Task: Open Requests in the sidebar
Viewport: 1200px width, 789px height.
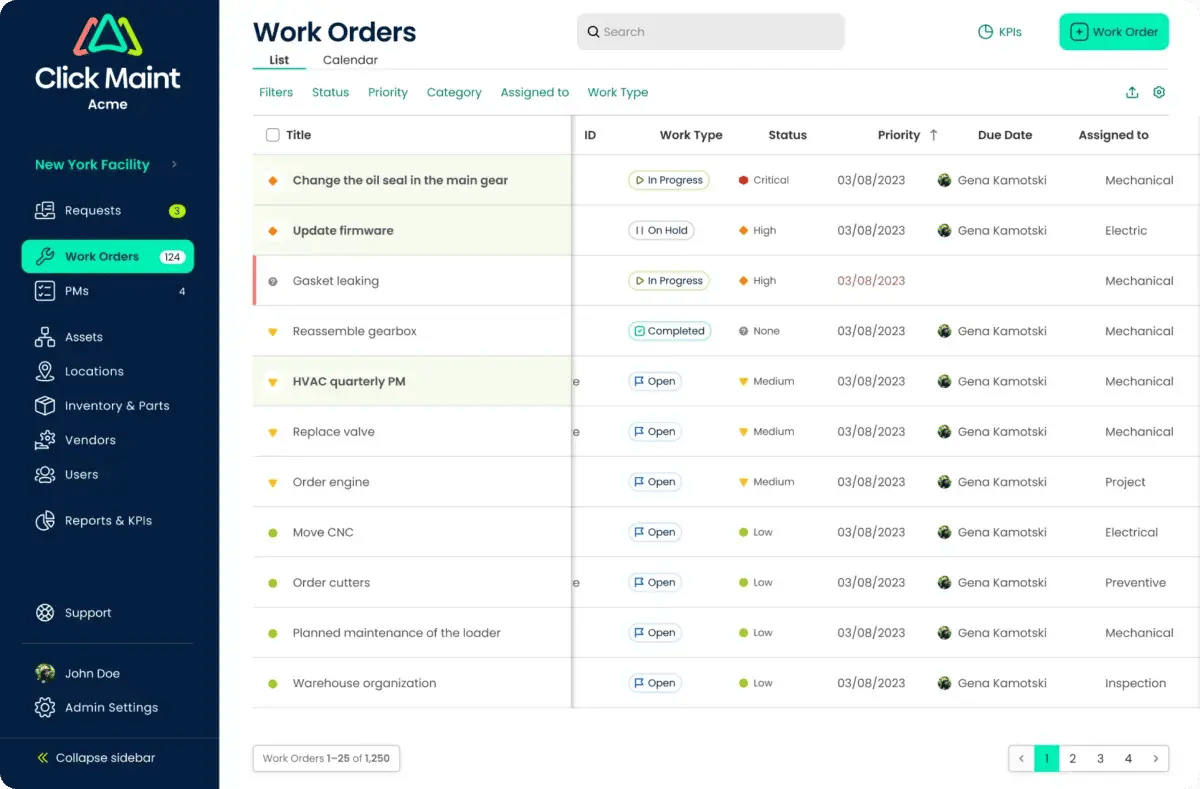Action: 108,211
